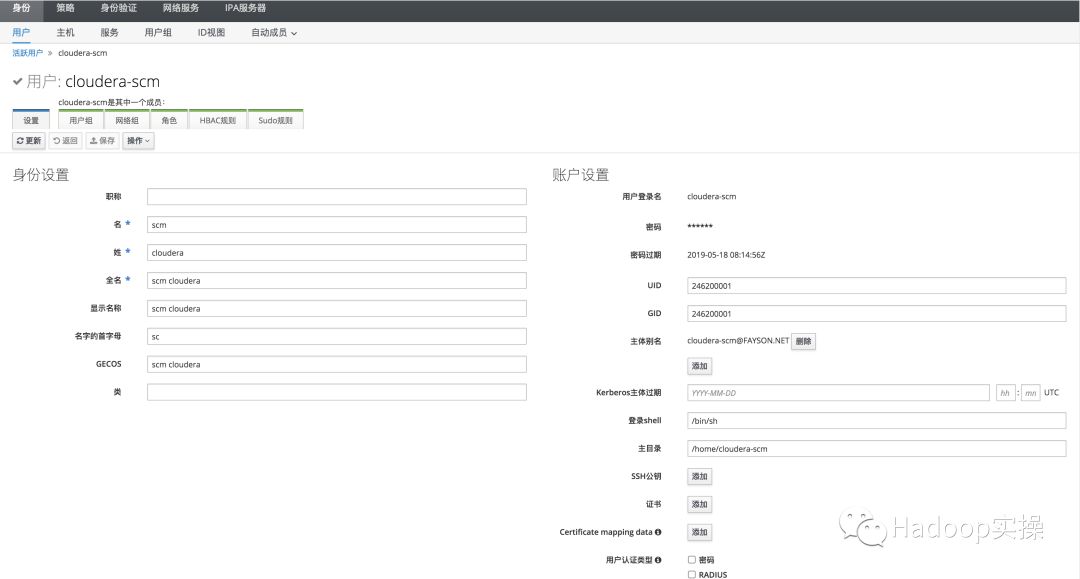
Task: Focus the mn minute field
Action: (x=1030, y=393)
